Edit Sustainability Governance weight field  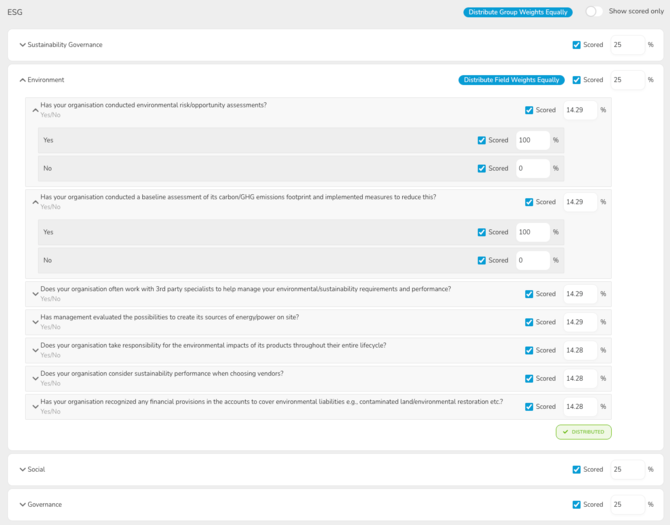(627, 45)
